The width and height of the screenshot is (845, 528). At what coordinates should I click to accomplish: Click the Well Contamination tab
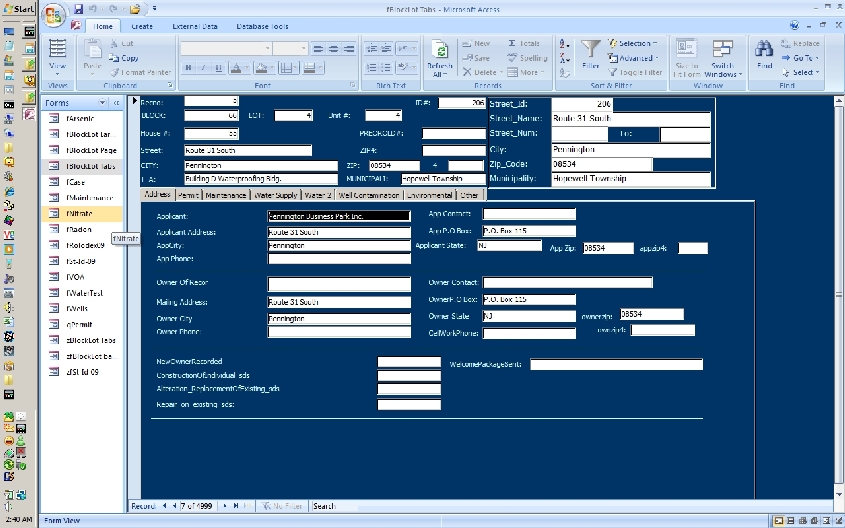click(x=369, y=195)
